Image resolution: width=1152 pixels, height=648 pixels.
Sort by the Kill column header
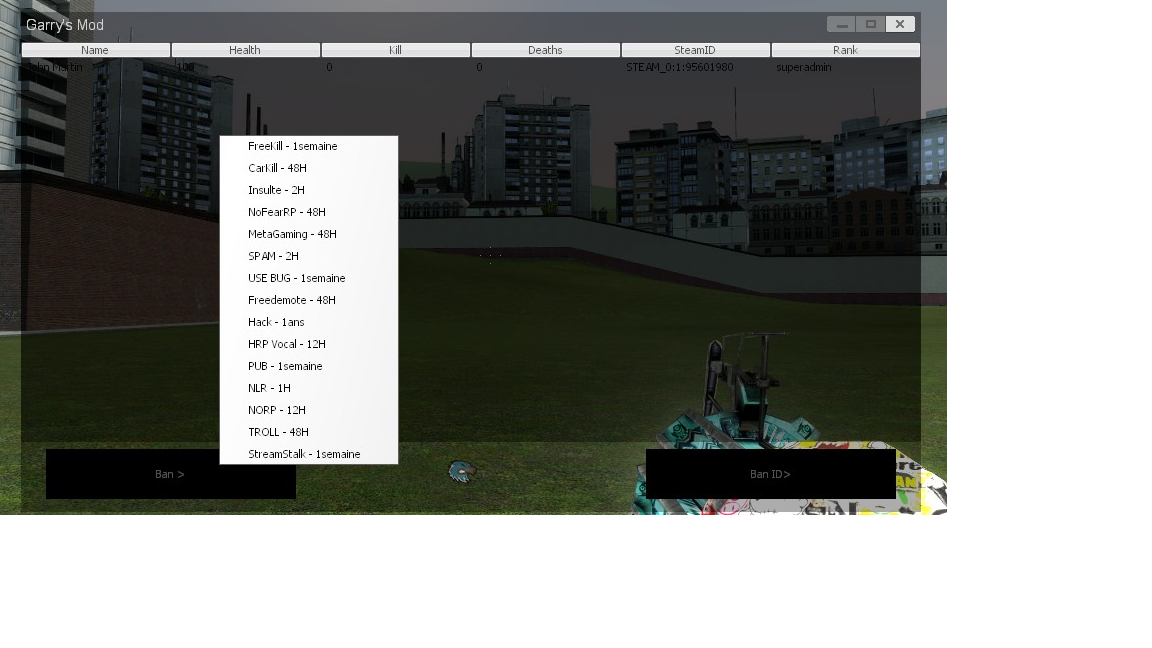(x=395, y=50)
